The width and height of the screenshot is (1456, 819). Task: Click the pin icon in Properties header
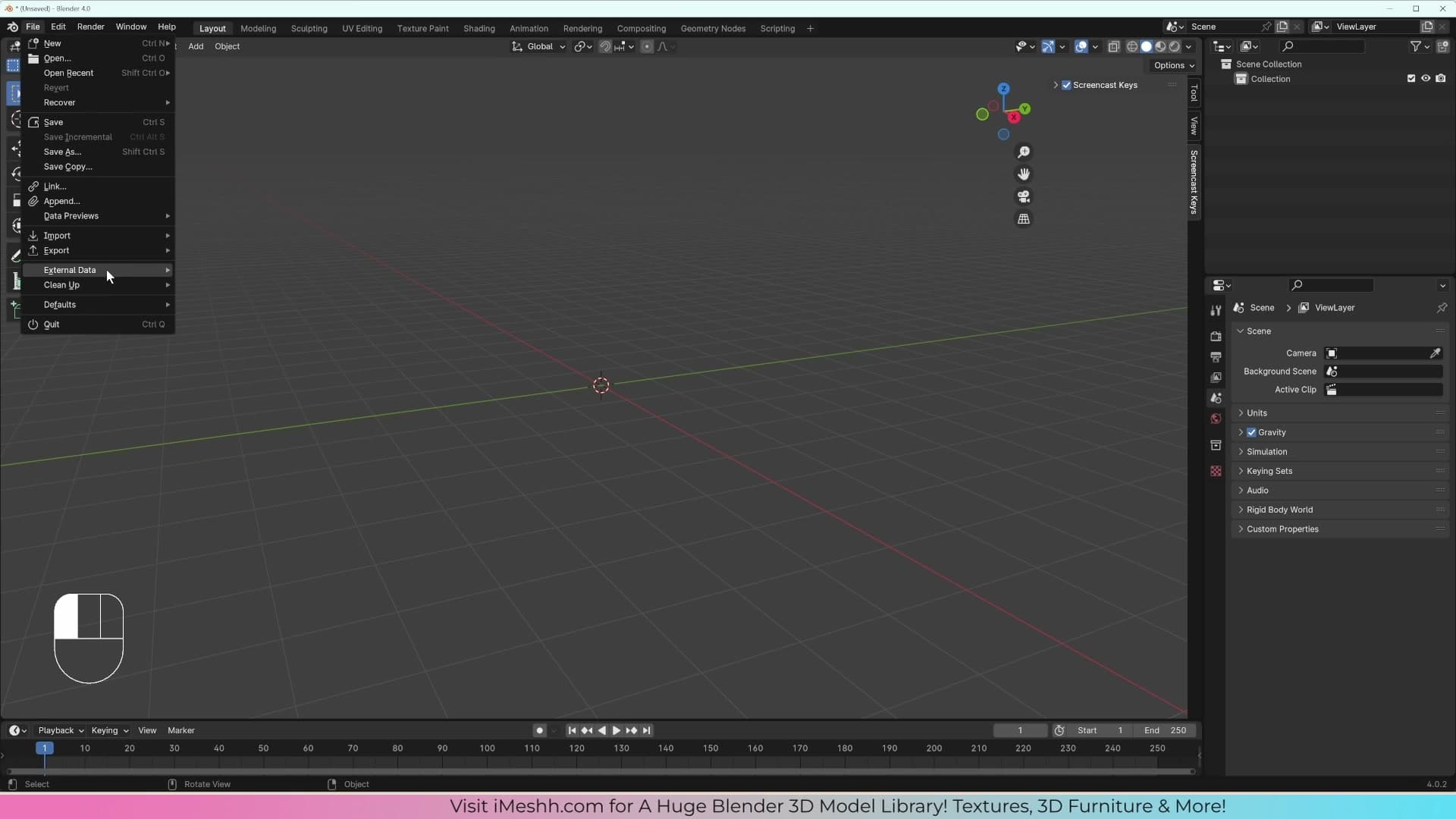[1442, 308]
